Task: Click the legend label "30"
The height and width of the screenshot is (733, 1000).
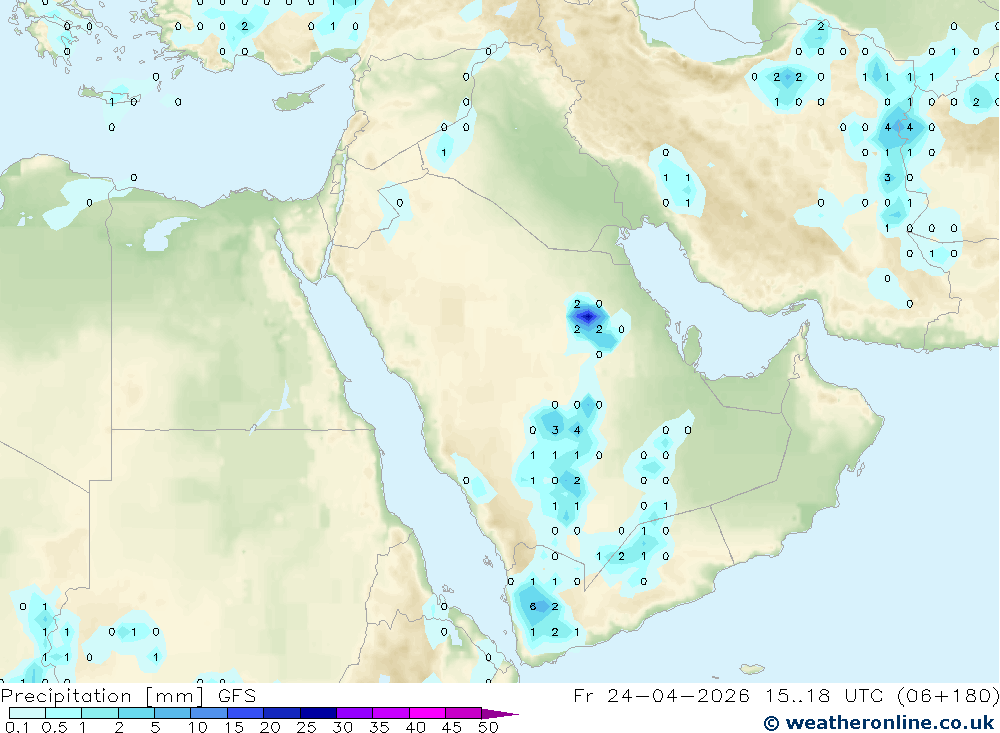Action: (x=342, y=727)
